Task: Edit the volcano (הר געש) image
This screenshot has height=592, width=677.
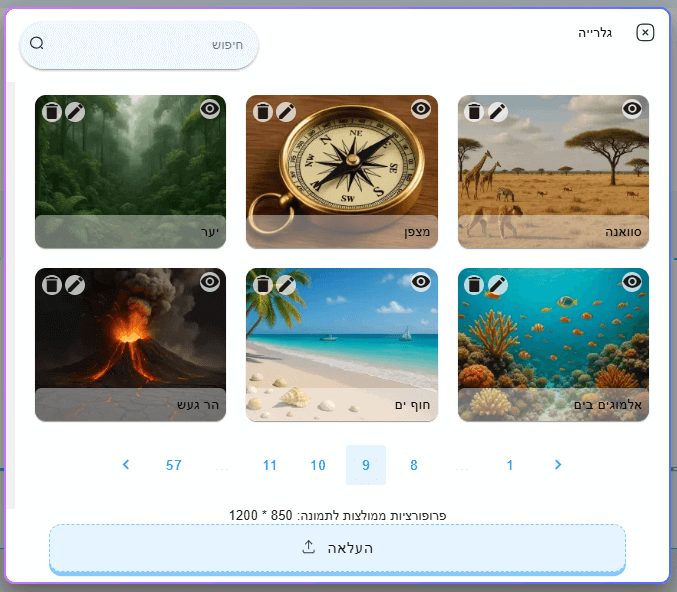Action: click(75, 284)
